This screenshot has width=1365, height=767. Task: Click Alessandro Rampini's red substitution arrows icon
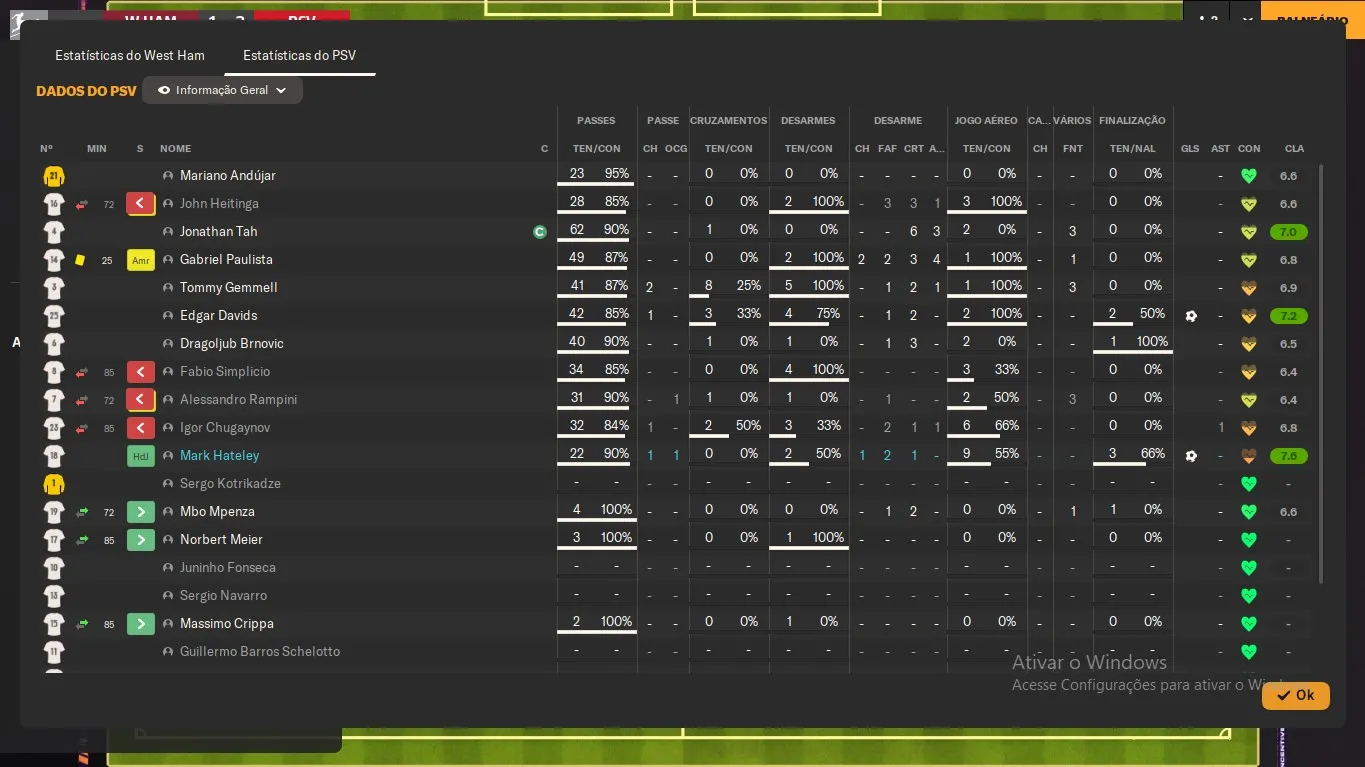tap(82, 400)
